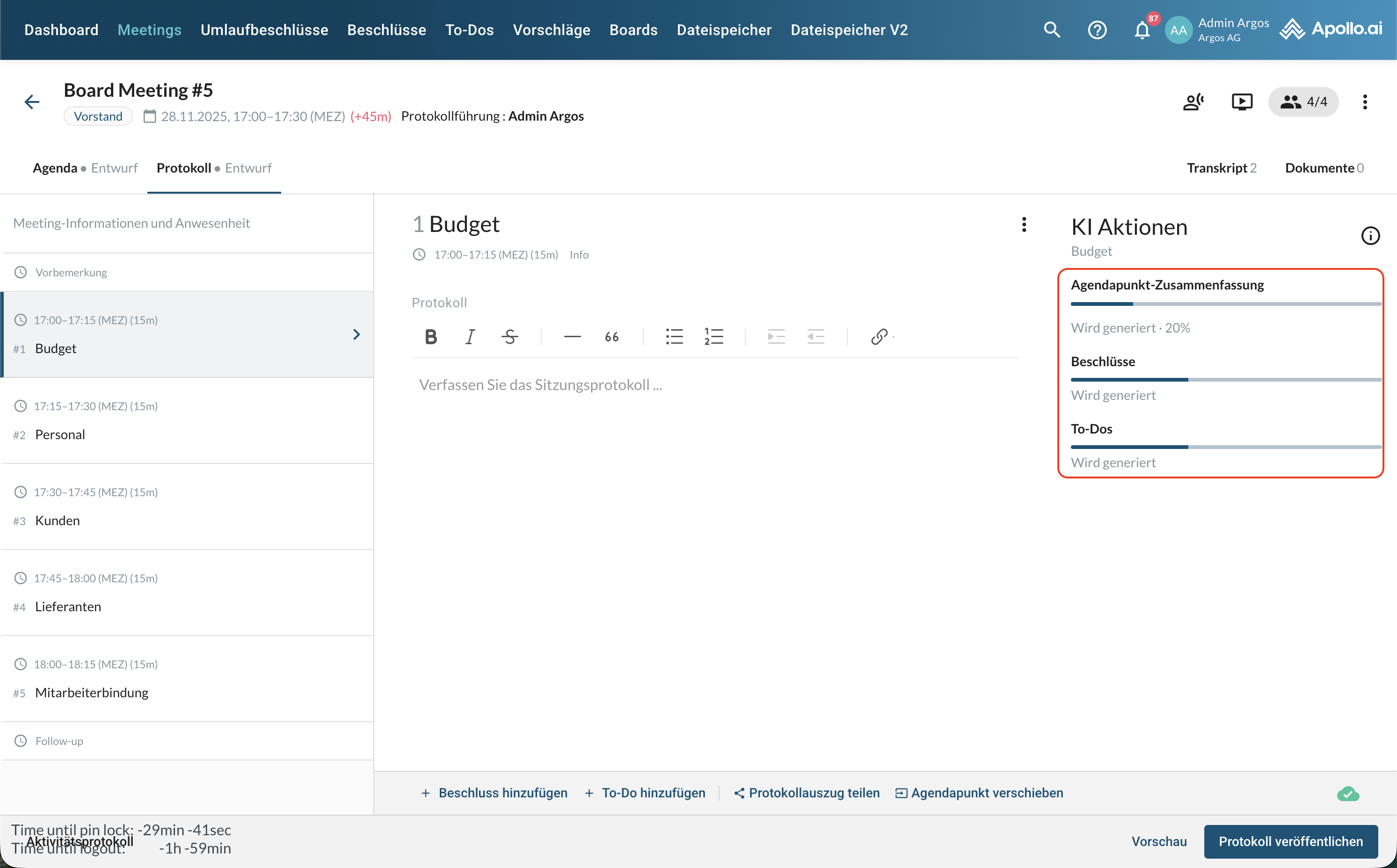The image size is (1397, 868).
Task: Open the notifications bell
Action: click(x=1142, y=30)
